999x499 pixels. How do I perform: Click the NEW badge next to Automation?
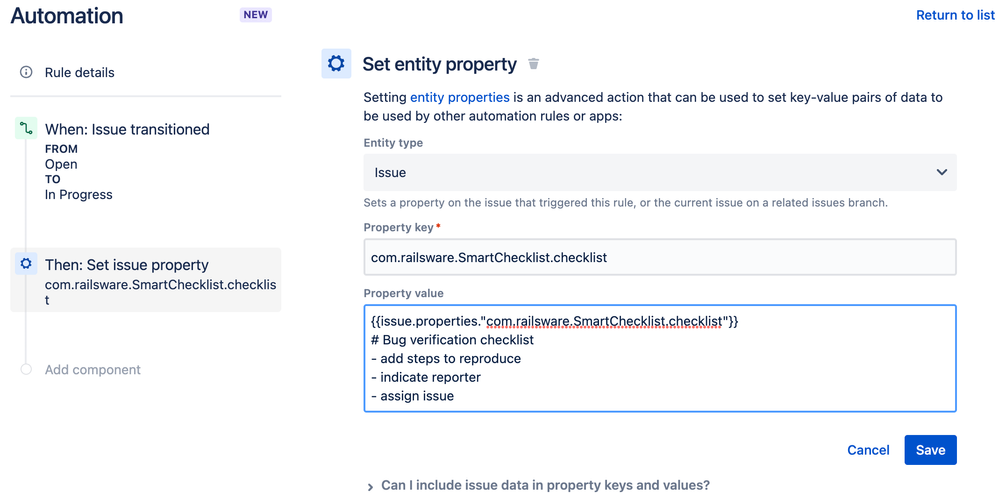click(256, 15)
